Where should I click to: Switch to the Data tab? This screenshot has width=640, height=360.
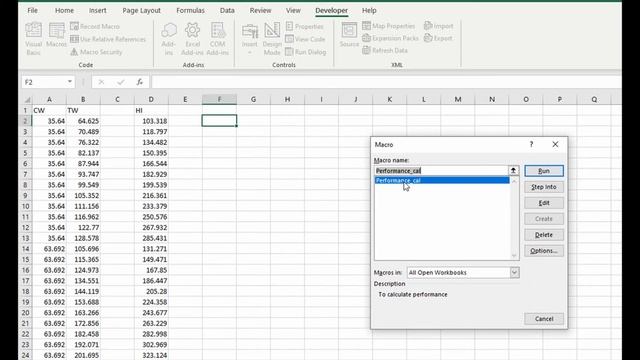tap(227, 10)
